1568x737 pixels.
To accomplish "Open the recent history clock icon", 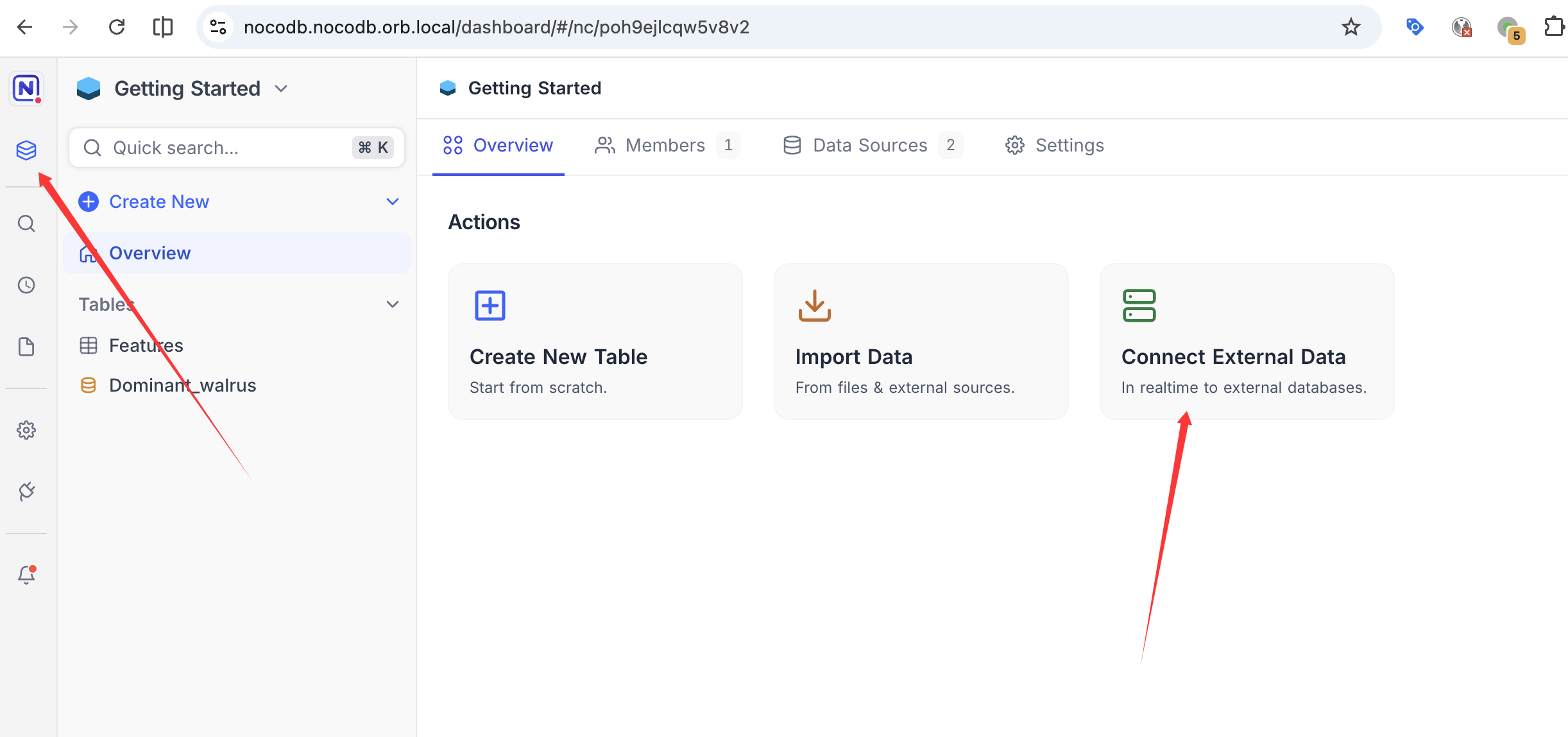I will click(x=26, y=285).
